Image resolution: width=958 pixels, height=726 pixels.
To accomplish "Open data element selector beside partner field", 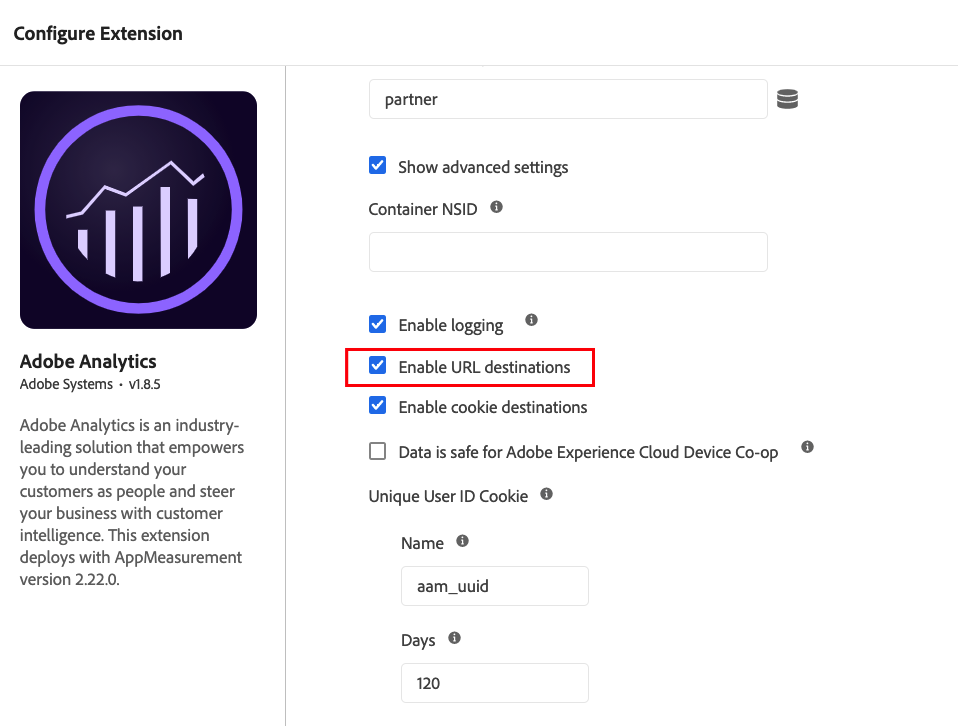I will [x=787, y=99].
